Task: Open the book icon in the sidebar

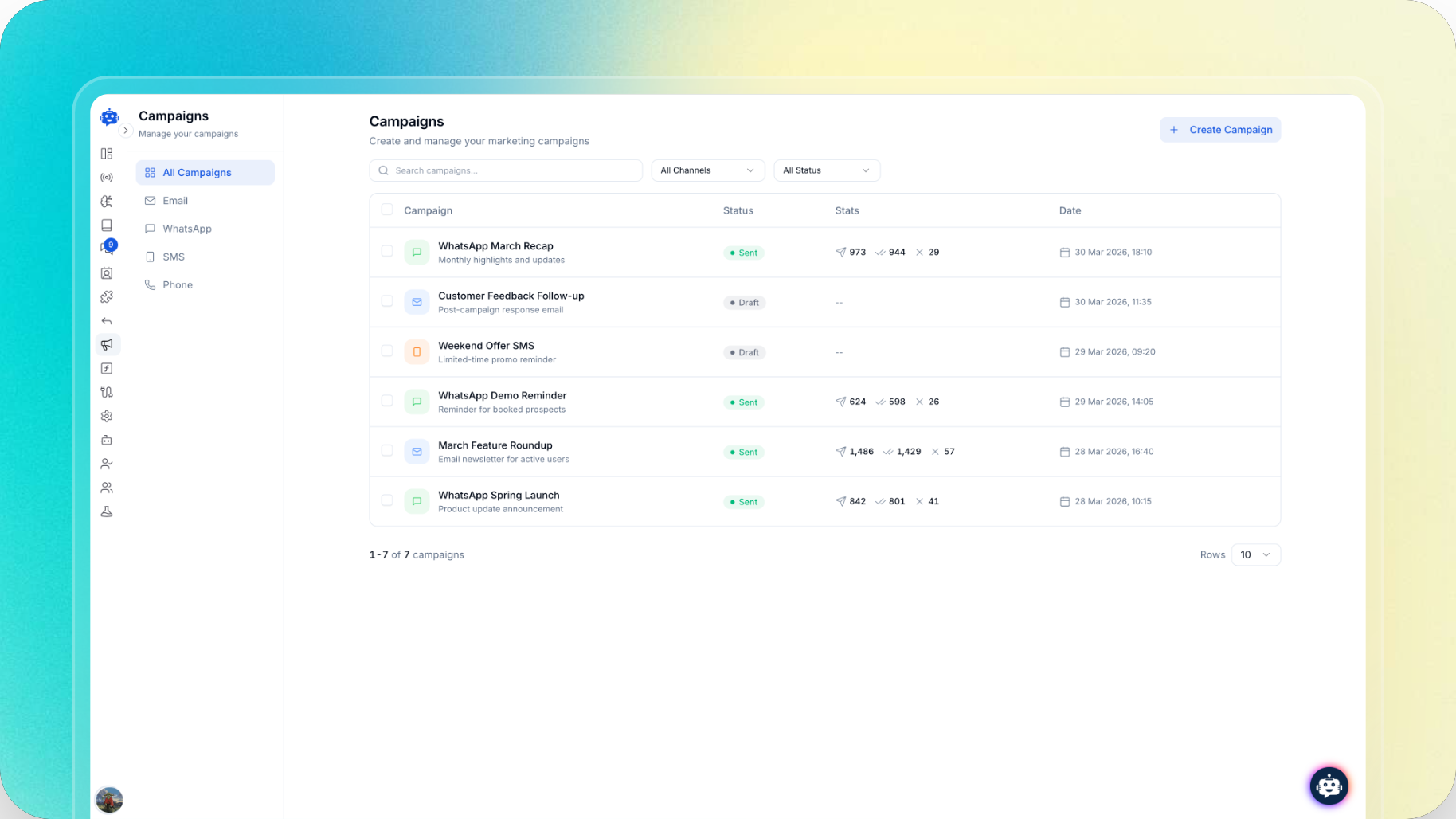Action: coord(107,225)
